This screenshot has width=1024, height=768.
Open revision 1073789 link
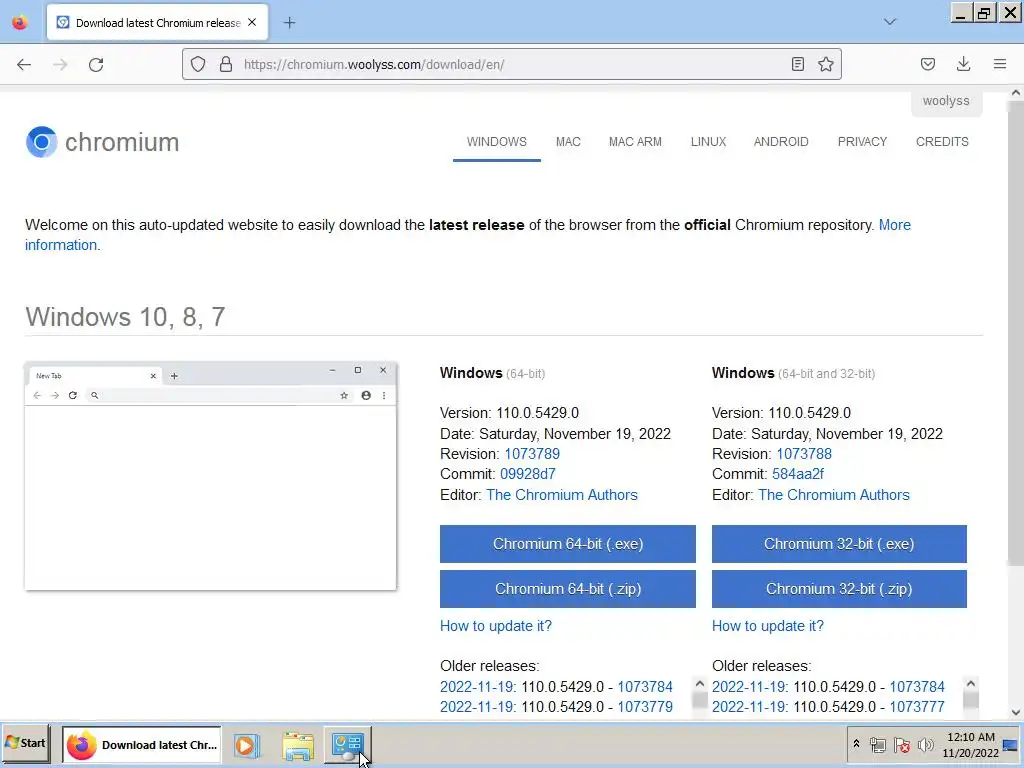pos(532,454)
